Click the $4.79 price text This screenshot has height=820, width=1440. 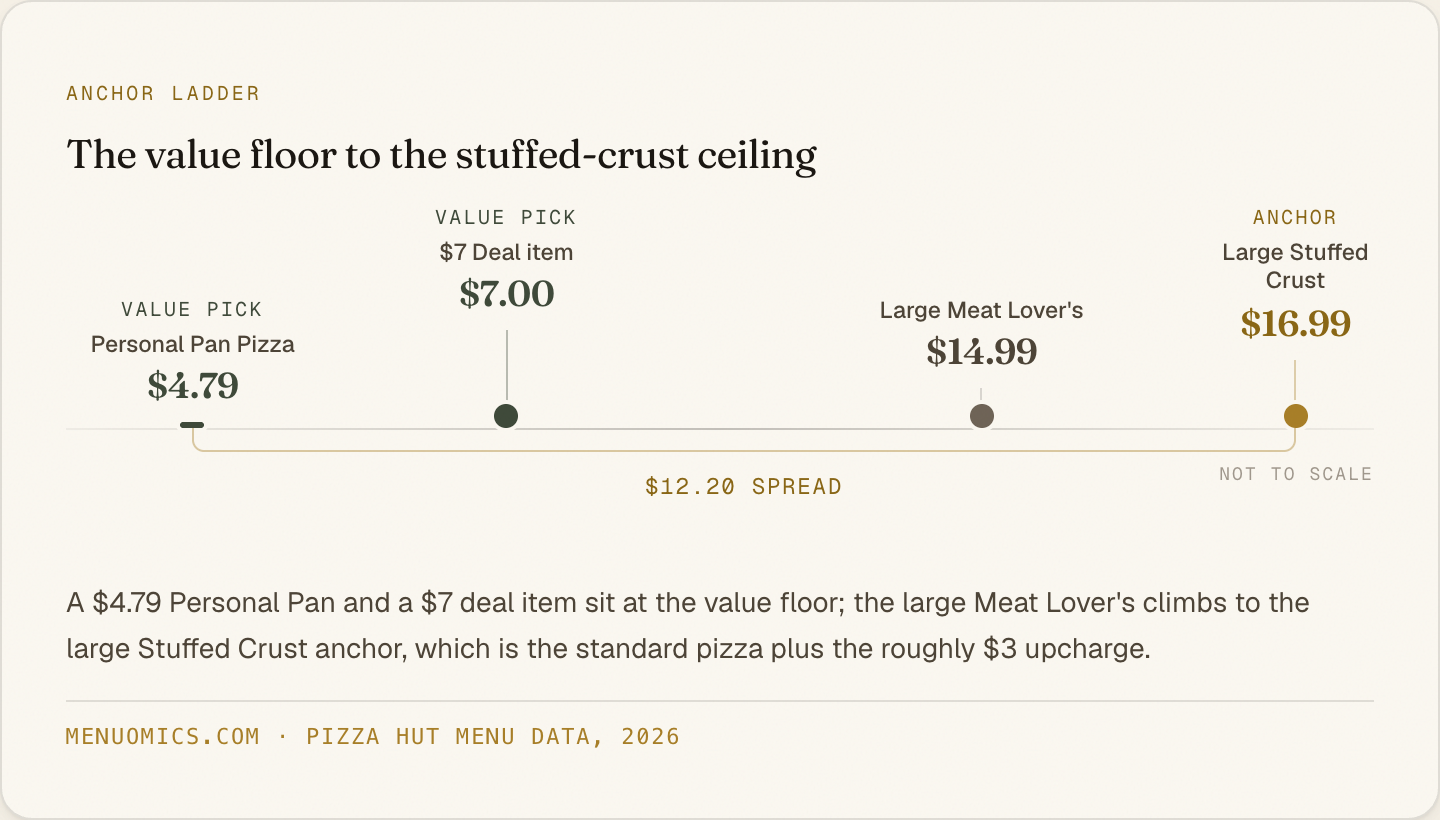point(193,386)
